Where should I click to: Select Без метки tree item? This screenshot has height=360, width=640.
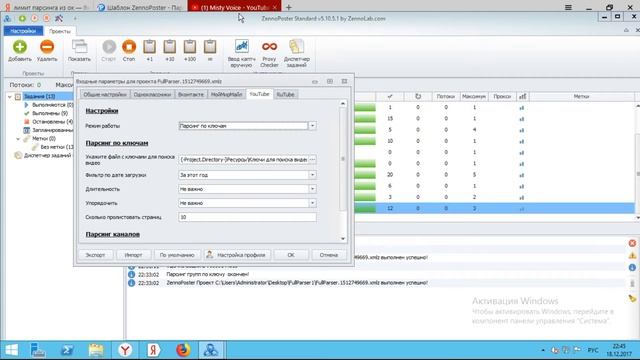pos(53,147)
